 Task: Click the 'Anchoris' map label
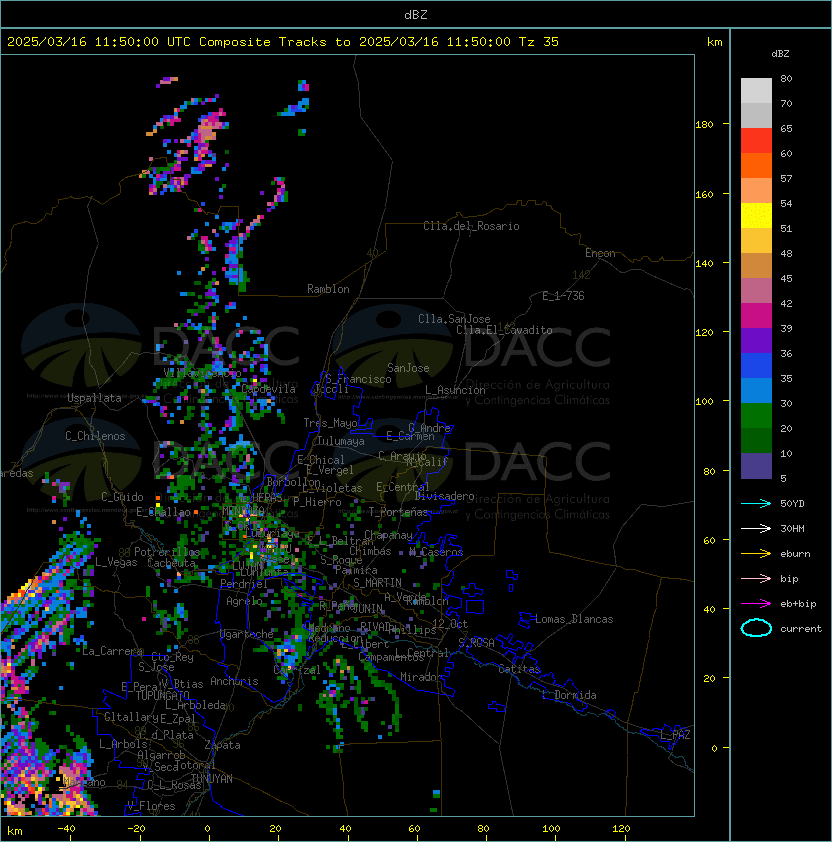tap(234, 681)
